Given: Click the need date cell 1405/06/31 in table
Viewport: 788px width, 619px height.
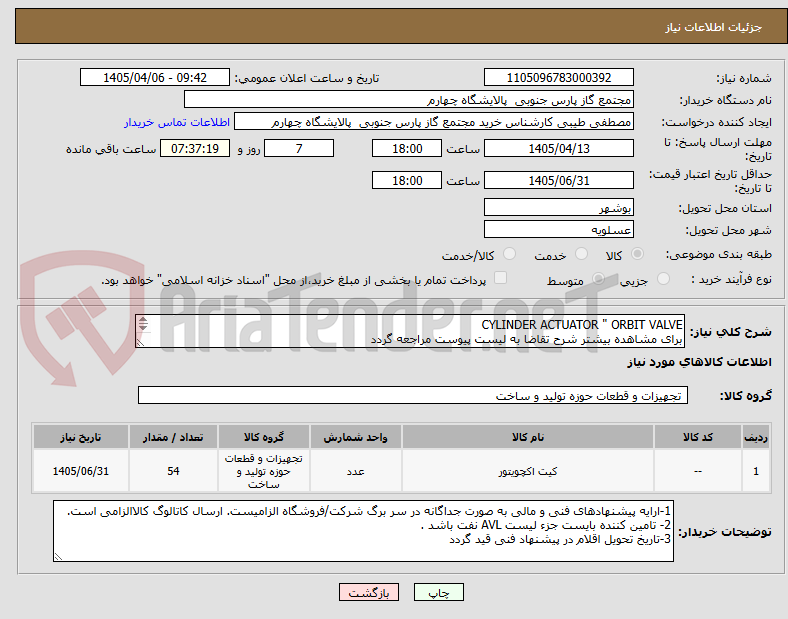Looking at the screenshot, I should [81, 471].
